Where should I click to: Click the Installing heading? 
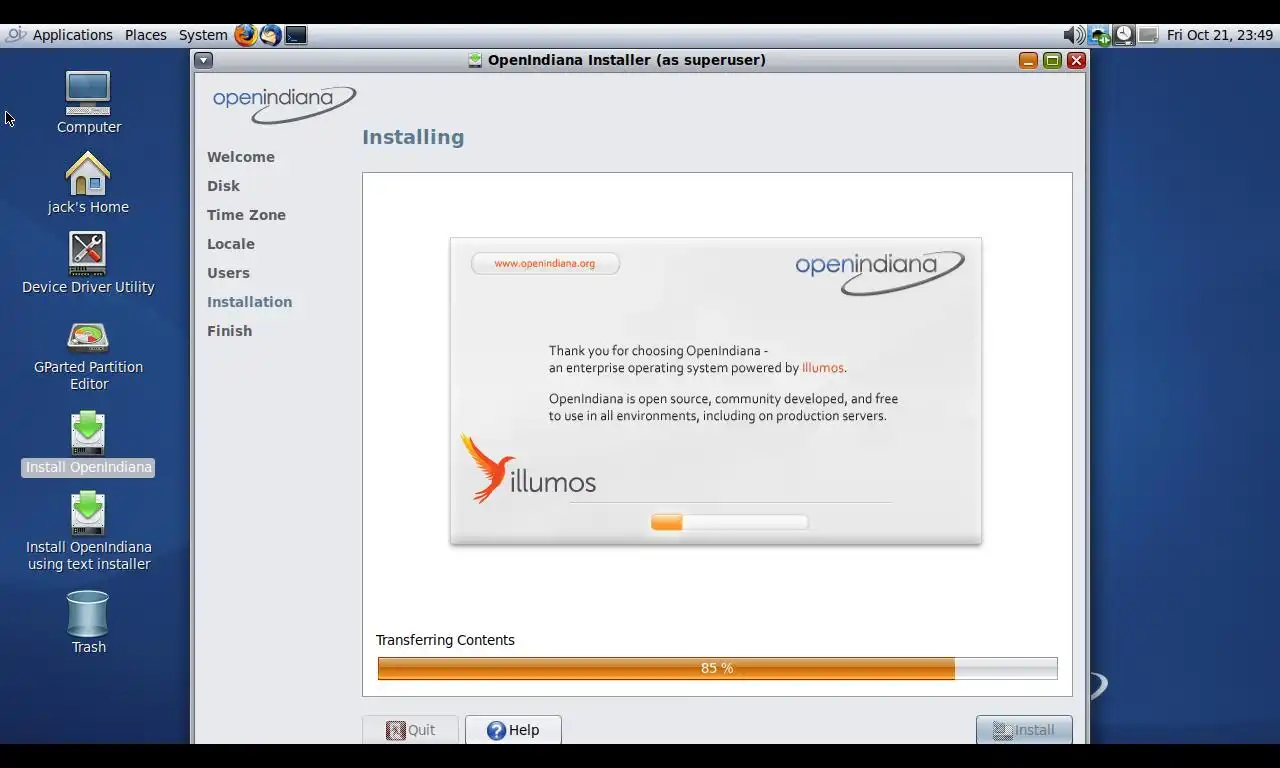pos(413,137)
